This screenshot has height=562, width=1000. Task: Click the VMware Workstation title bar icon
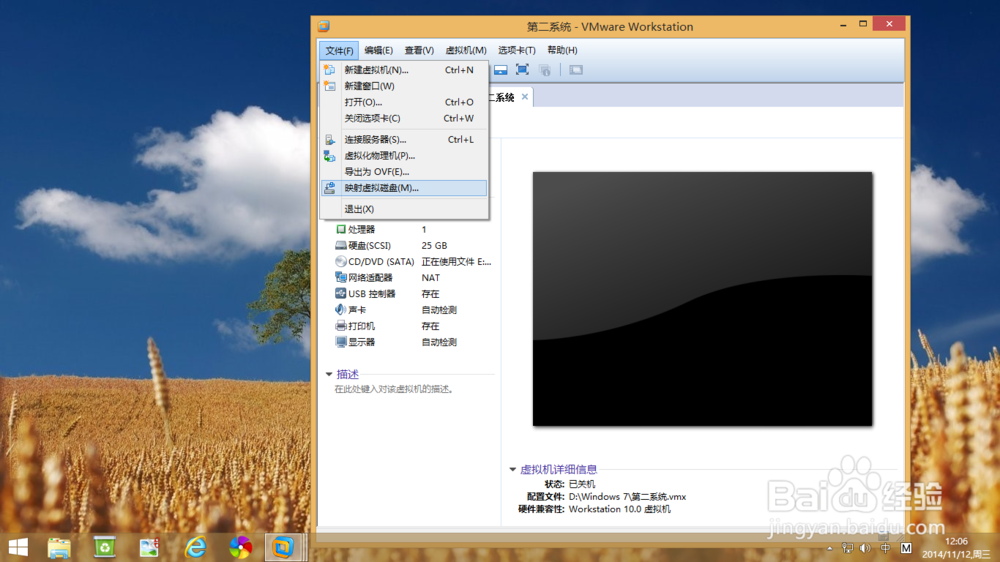(x=324, y=26)
